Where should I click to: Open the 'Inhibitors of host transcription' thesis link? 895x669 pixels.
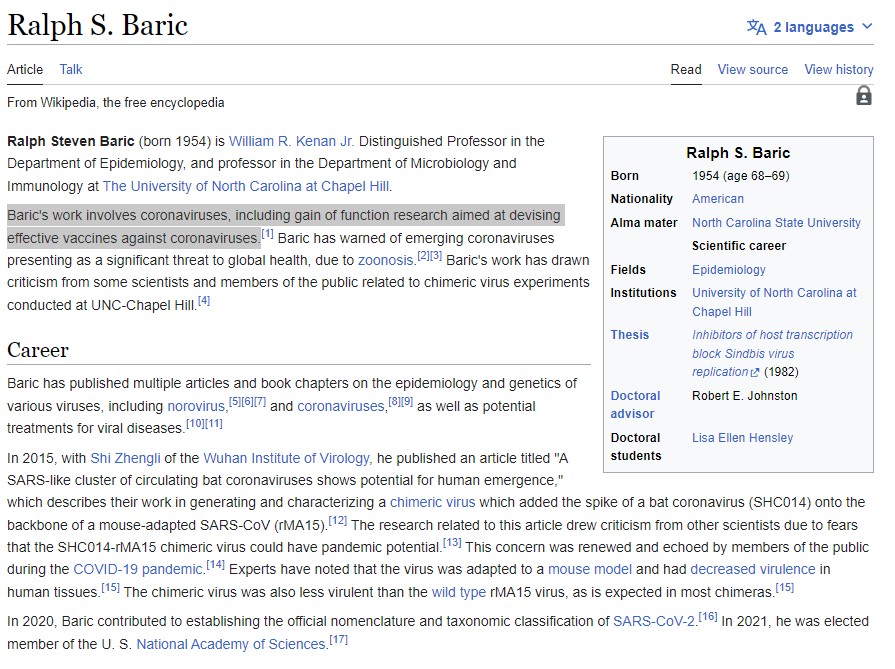click(x=772, y=353)
